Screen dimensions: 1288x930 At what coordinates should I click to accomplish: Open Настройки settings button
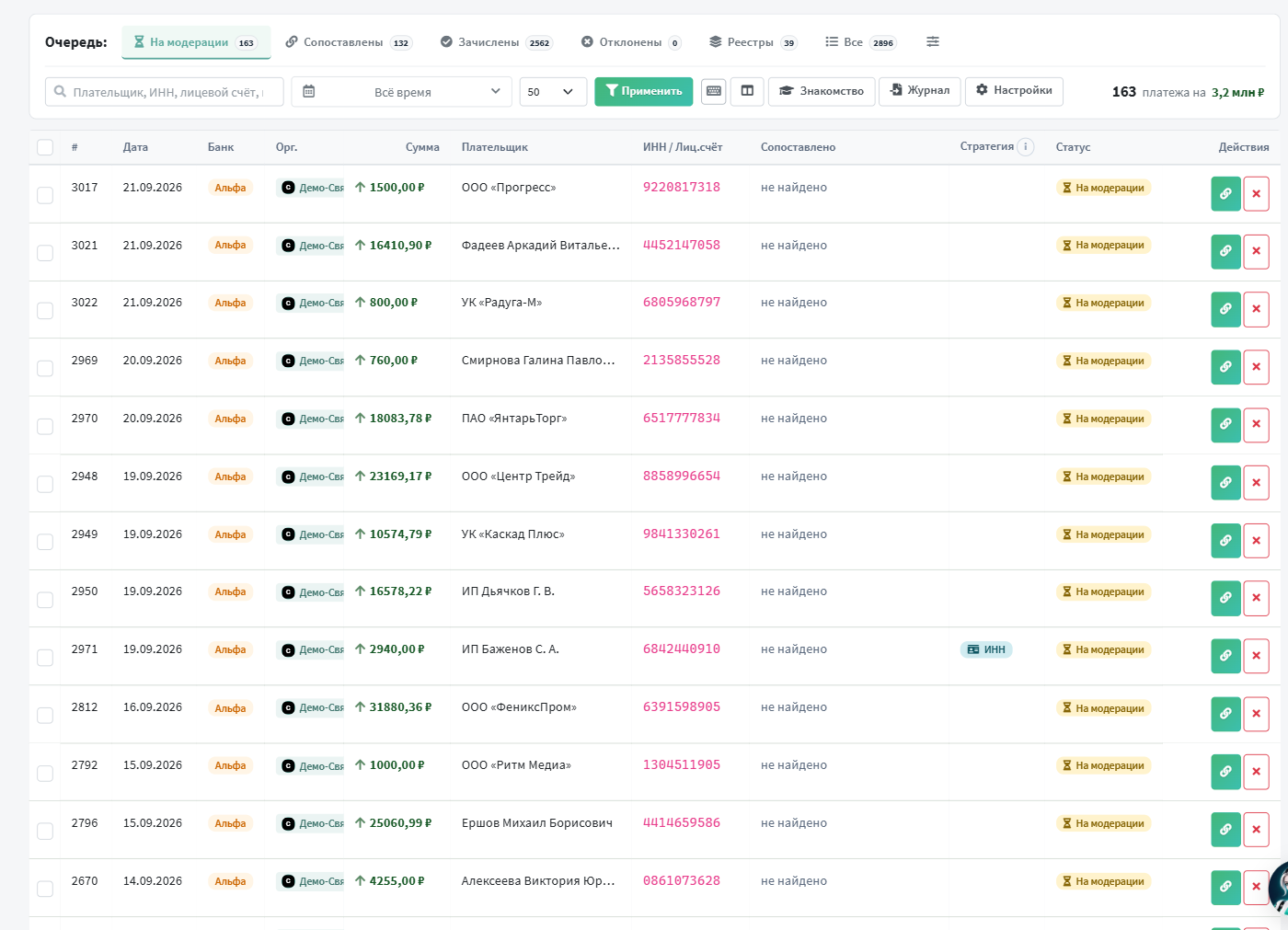click(x=1014, y=90)
